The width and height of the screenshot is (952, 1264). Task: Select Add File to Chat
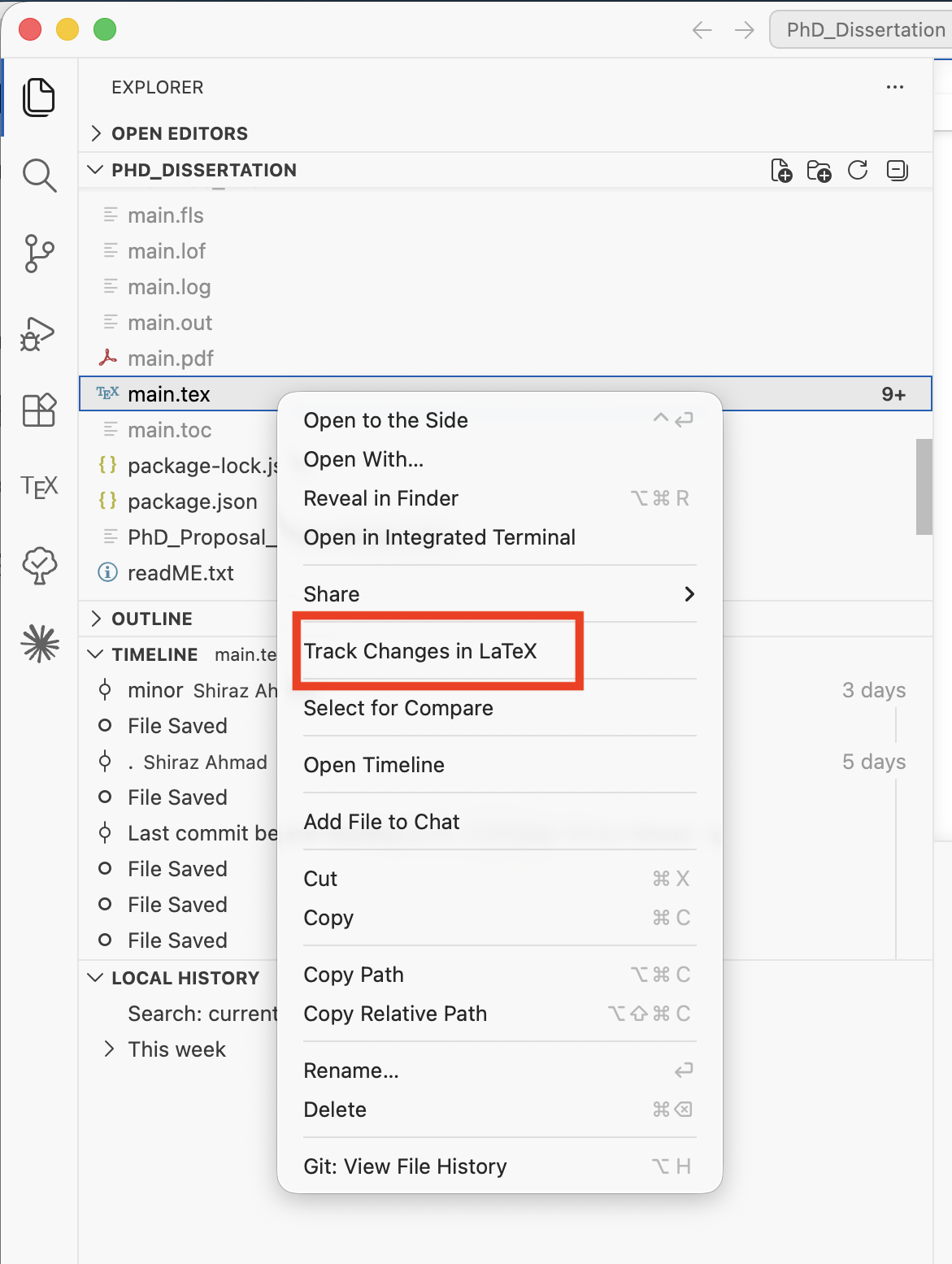[x=499, y=822]
